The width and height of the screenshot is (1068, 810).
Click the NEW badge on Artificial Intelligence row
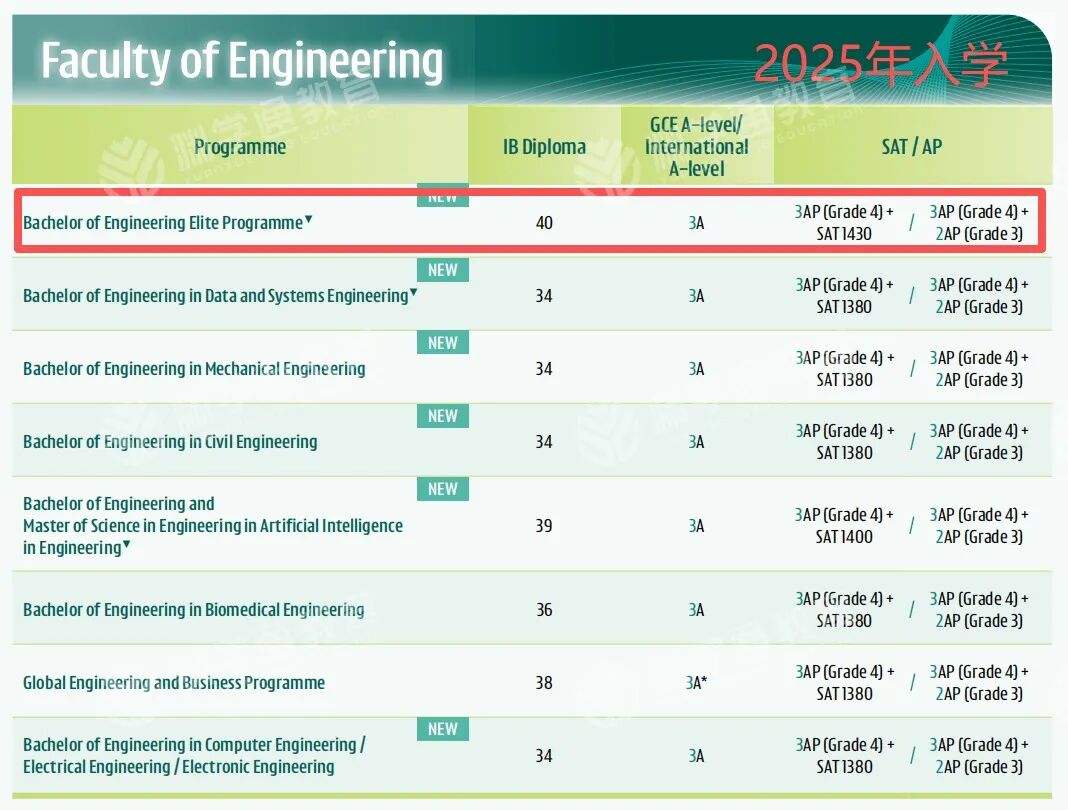click(x=442, y=489)
